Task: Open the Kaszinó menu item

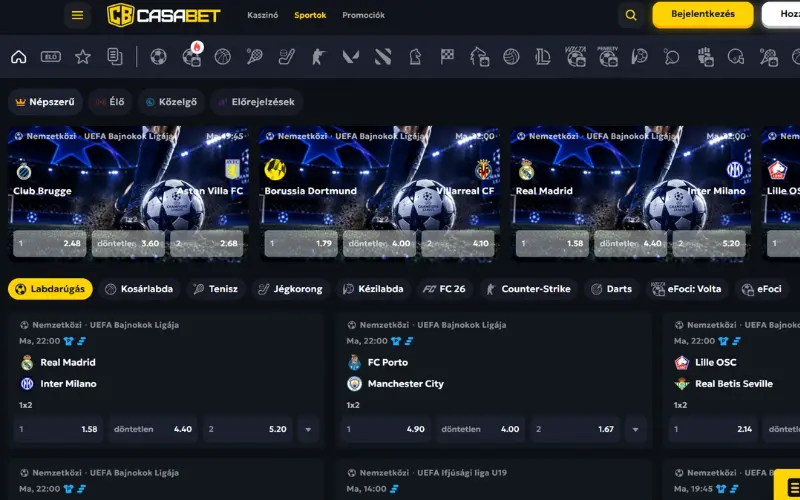Action: [263, 15]
